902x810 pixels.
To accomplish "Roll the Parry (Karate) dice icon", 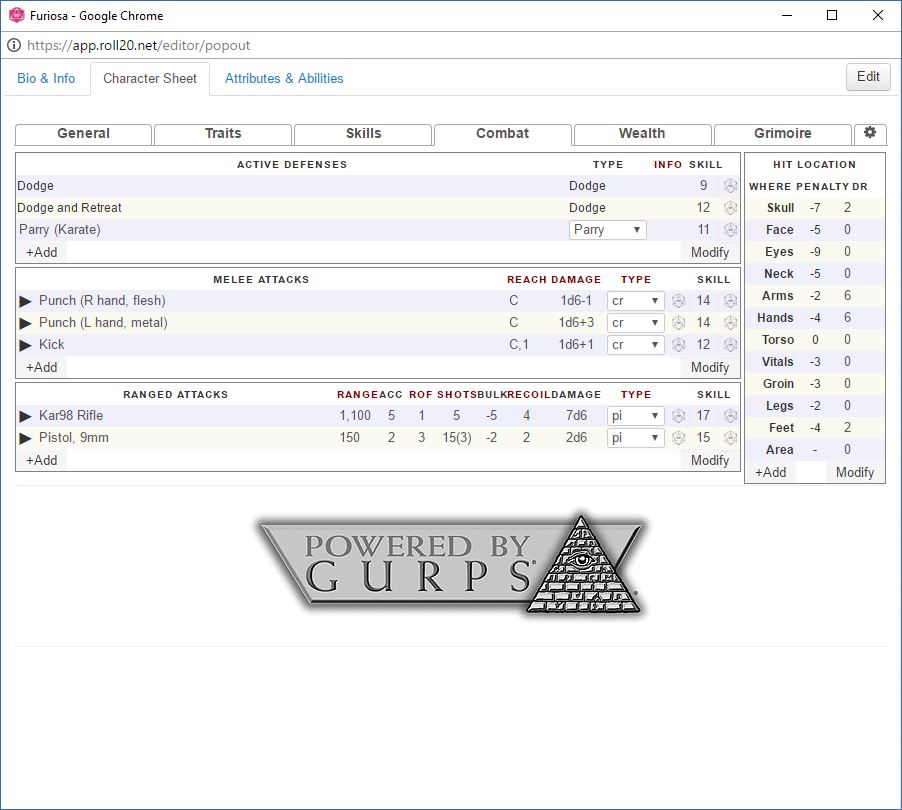I will 730,230.
